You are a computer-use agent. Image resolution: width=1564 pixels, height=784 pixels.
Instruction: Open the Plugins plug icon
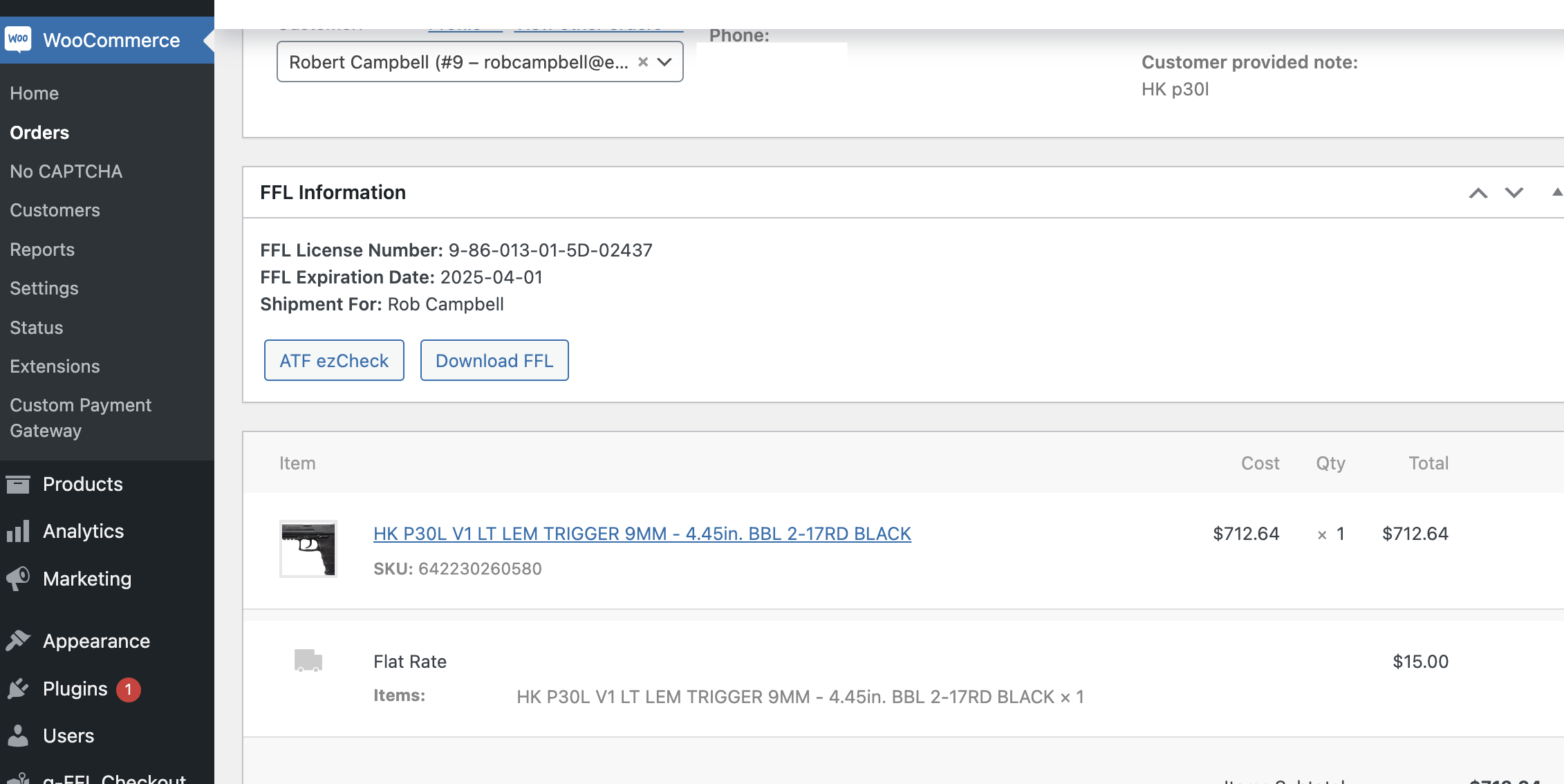click(18, 689)
